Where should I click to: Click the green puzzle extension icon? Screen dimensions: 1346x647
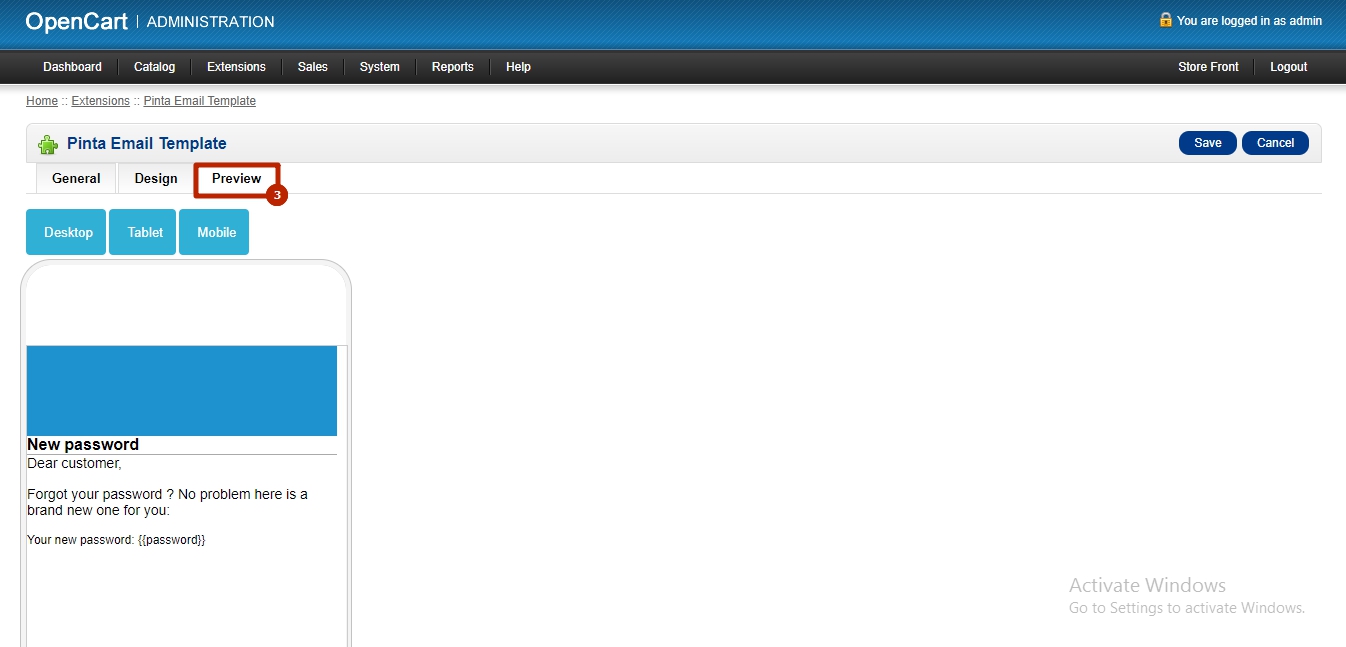(x=48, y=144)
